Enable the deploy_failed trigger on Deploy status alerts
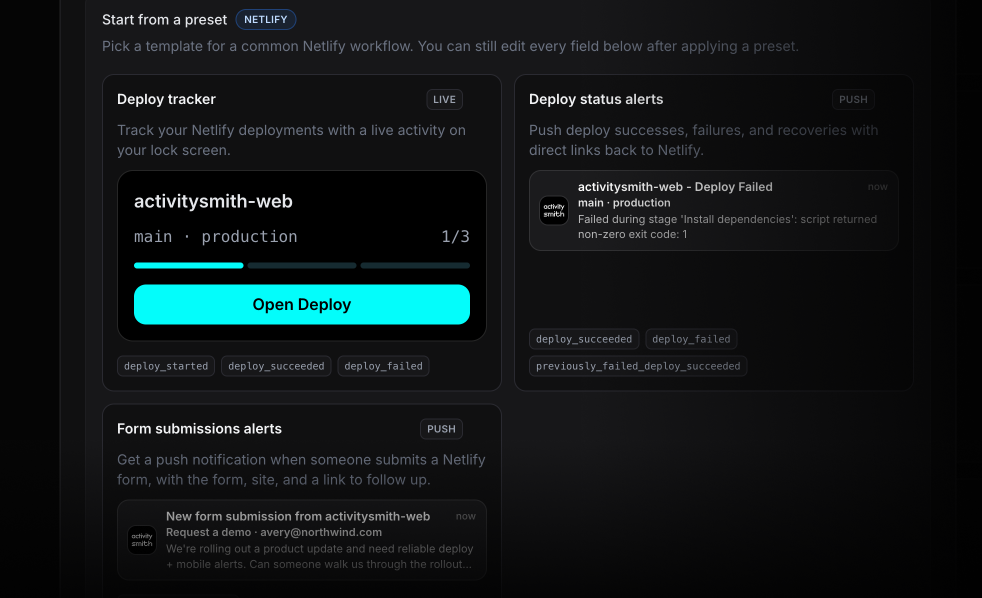Viewport: 982px width, 598px height. point(691,339)
